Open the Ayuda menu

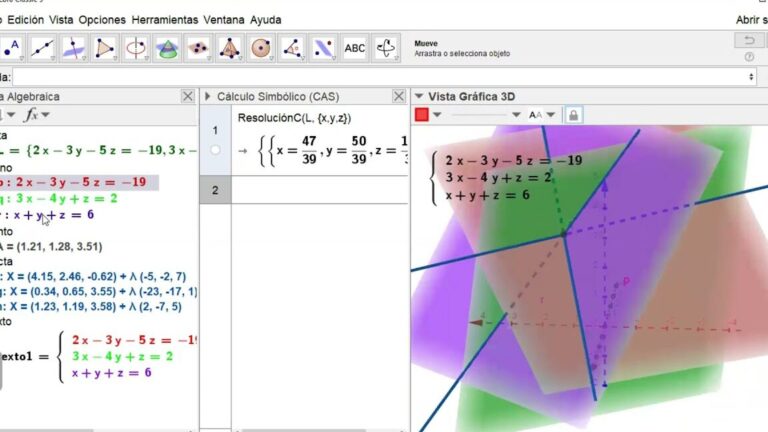pos(265,20)
